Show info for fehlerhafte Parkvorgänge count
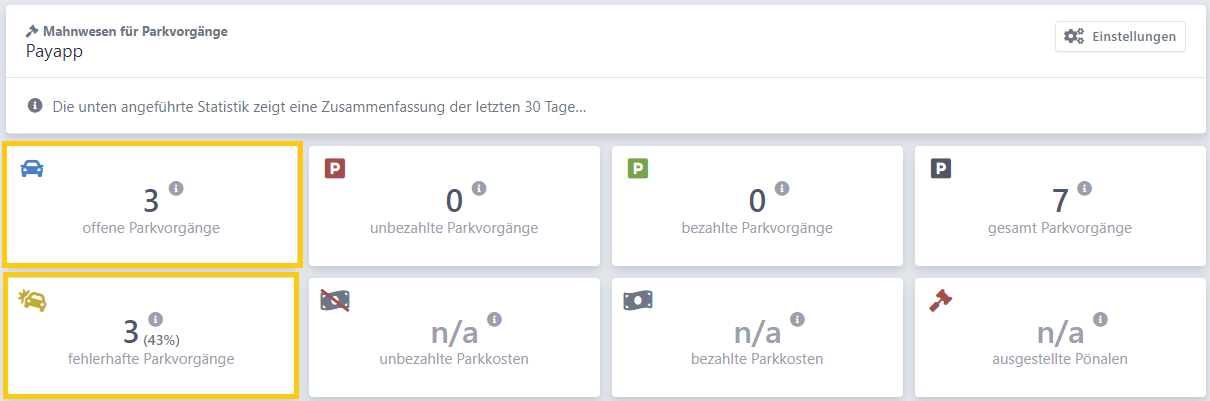 [155, 319]
